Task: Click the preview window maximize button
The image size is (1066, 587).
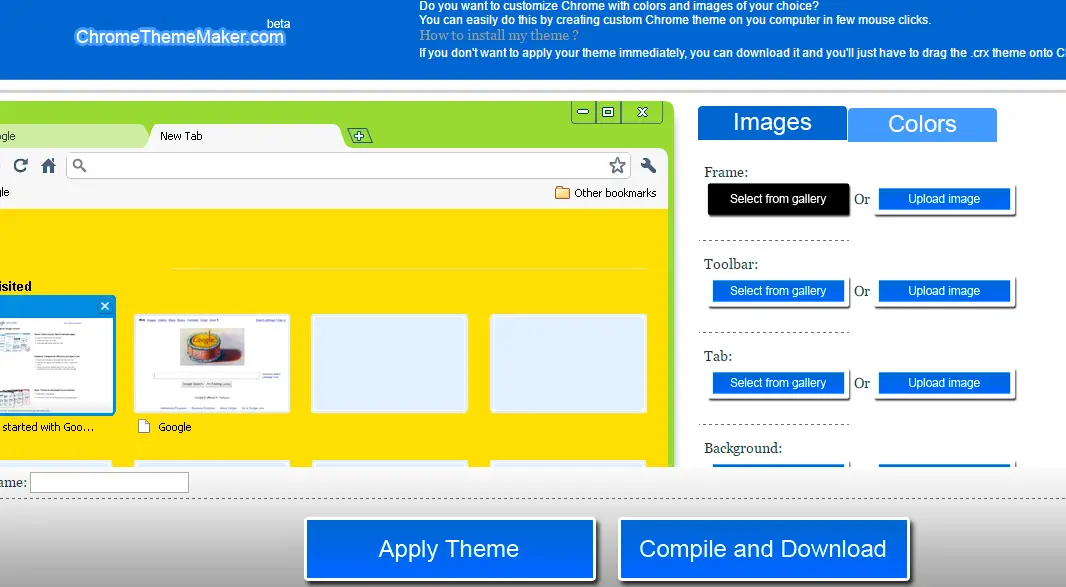Action: click(x=608, y=112)
